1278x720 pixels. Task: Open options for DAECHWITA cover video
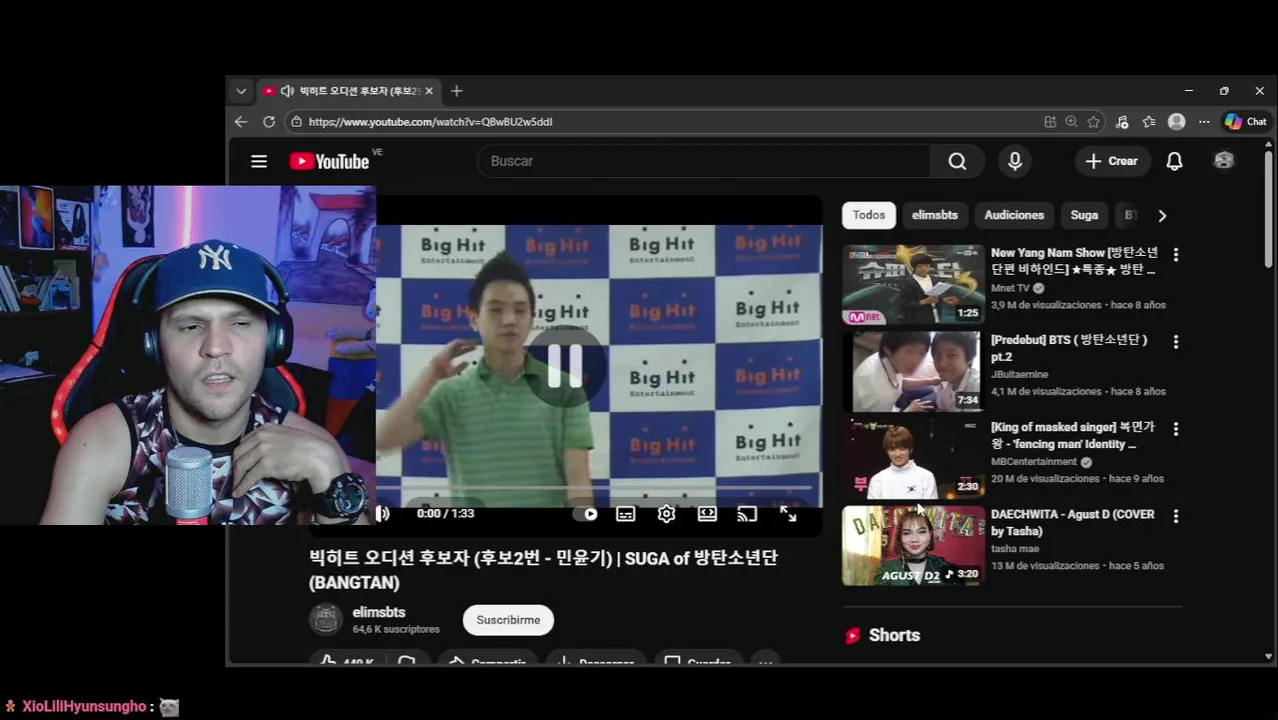coord(1176,516)
